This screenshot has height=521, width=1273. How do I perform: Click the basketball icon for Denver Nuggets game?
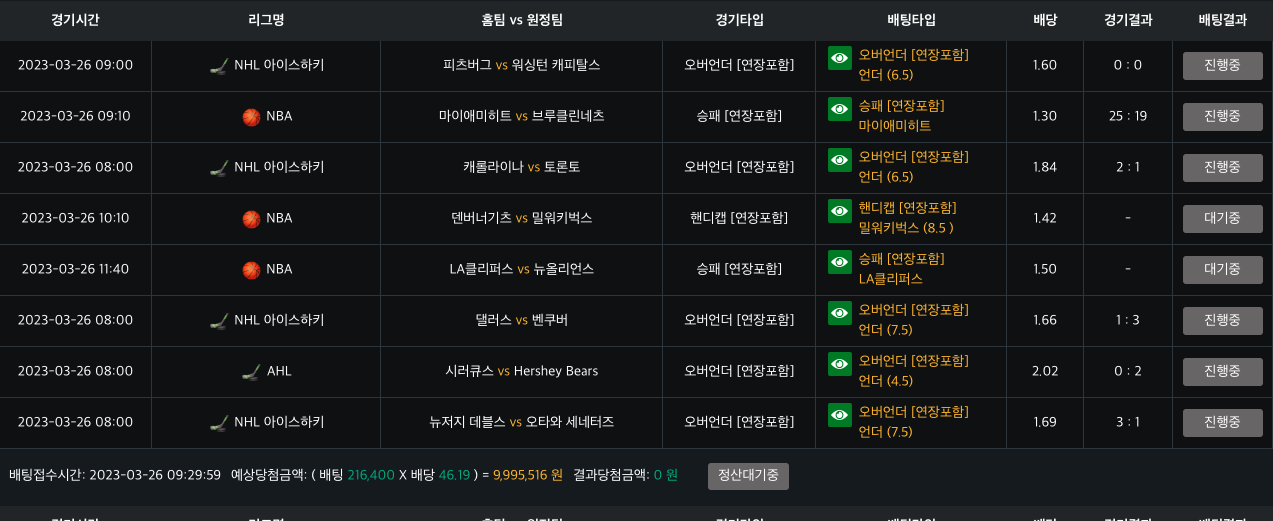coord(251,219)
